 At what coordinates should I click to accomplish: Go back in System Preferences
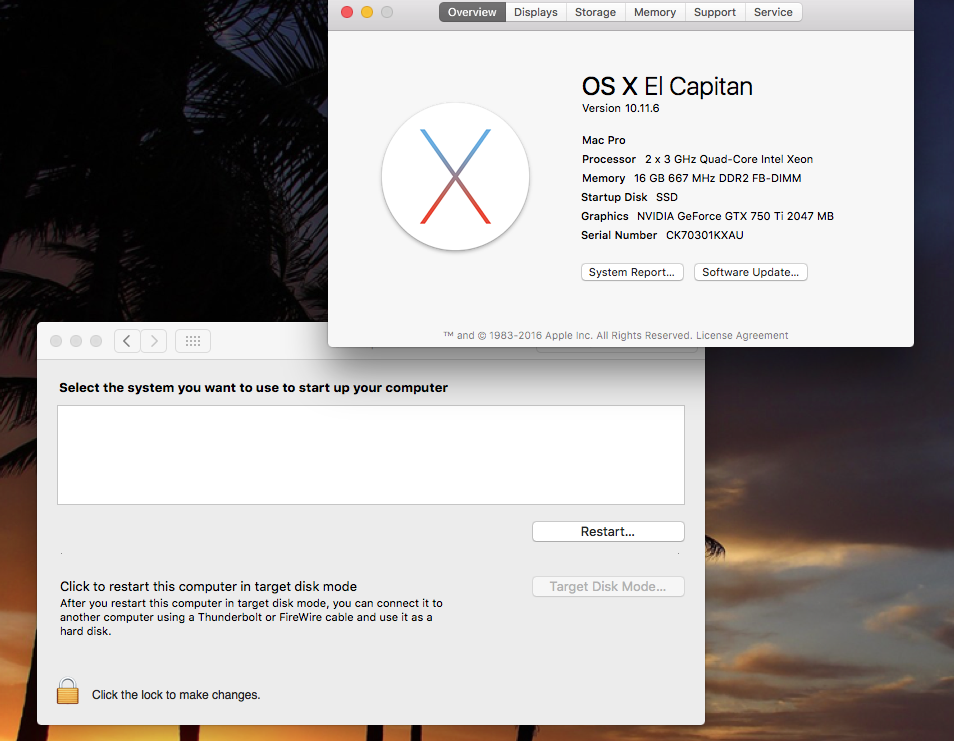127,341
